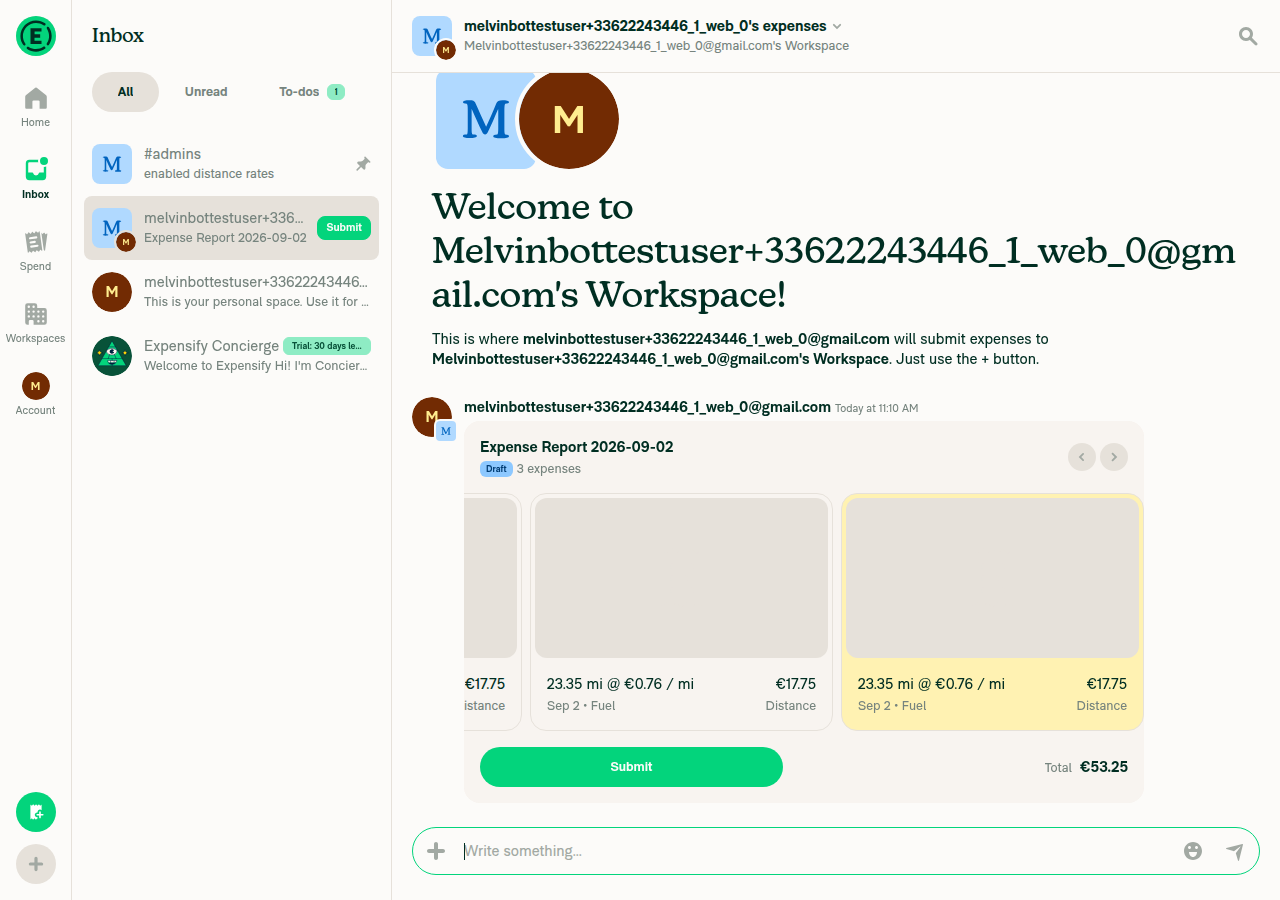1280x900 pixels.
Task: Click the To-dos count badge
Action: [x=336, y=92]
